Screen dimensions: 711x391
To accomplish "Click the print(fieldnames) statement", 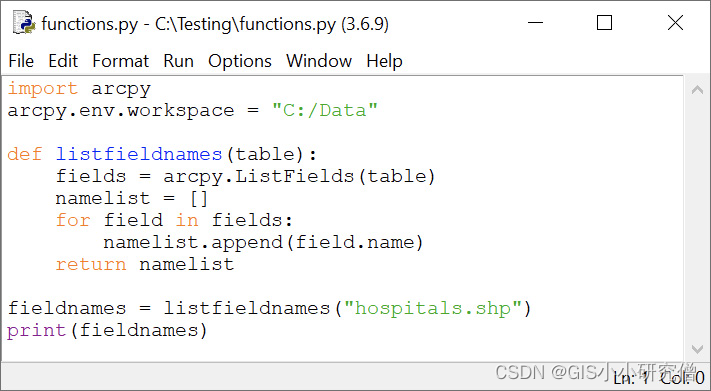I will (107, 330).
